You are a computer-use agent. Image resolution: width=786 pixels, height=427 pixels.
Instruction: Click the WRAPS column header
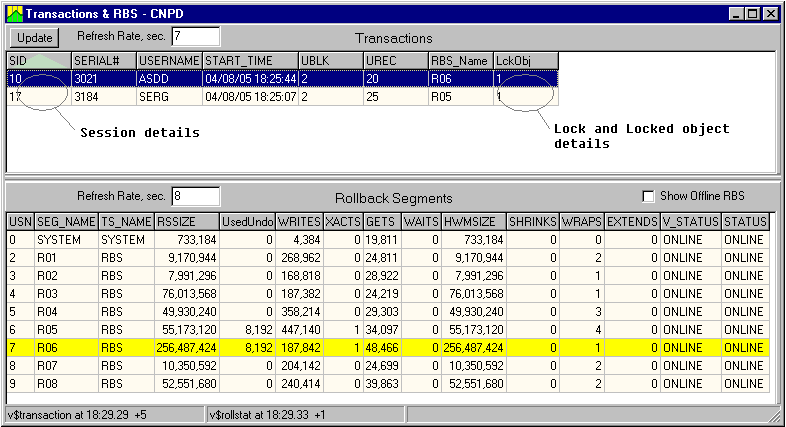pyautogui.click(x=582, y=222)
